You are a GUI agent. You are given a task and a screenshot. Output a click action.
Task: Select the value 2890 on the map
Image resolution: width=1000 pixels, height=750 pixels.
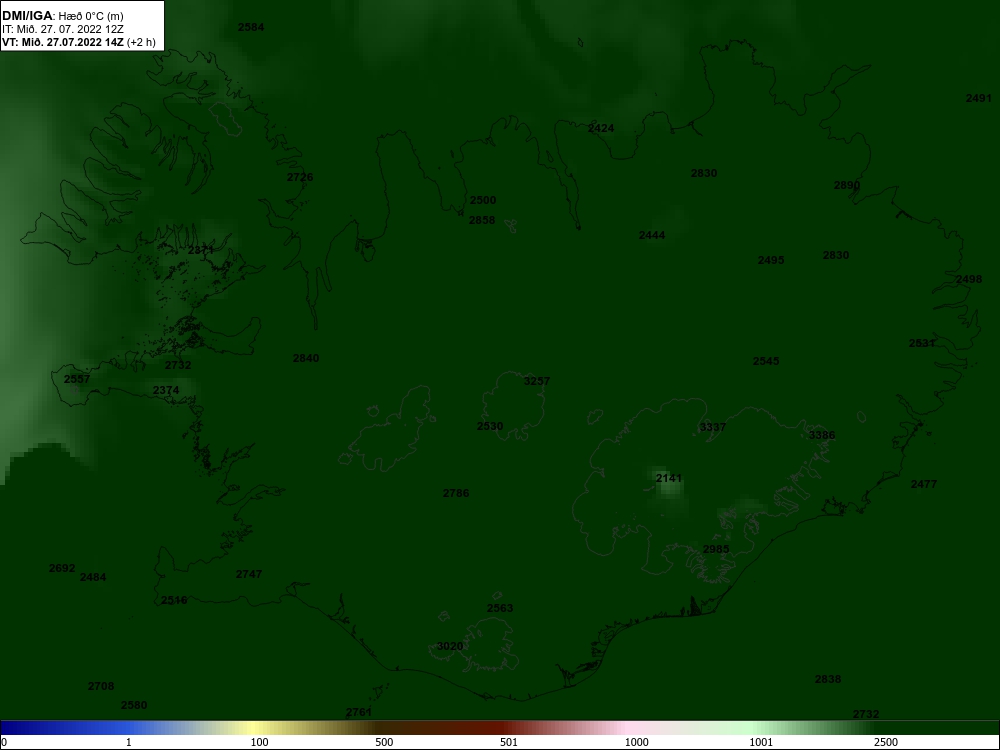(847, 185)
